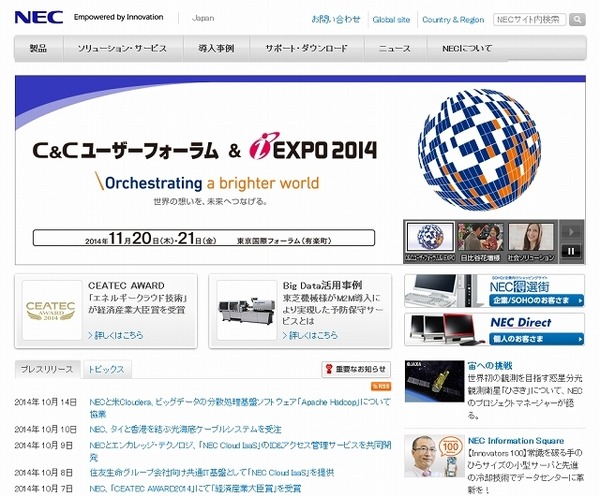
Task: Click the NEC Direct 個人のお客さま banner
Action: click(x=495, y=330)
